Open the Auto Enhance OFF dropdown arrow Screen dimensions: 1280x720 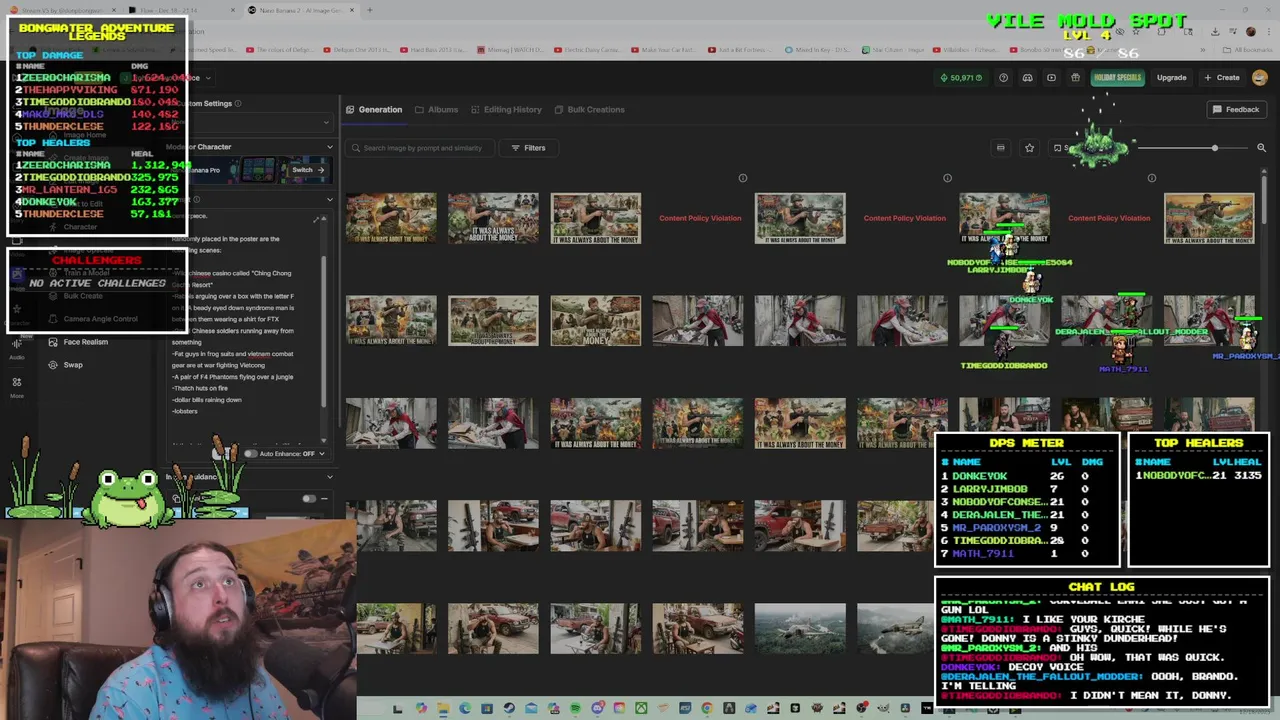tap(323, 454)
